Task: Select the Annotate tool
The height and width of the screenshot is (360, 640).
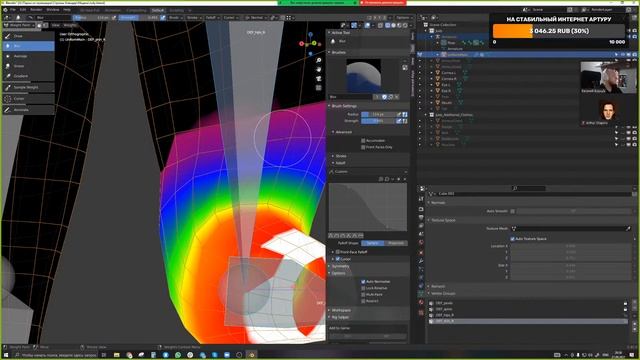Action: point(28,110)
